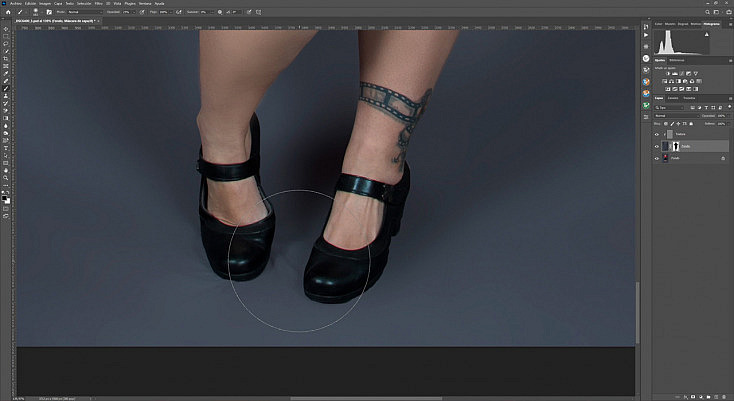Select the Brush tool in the toolbox
Viewport: 734px width, 401px height.
7,88
